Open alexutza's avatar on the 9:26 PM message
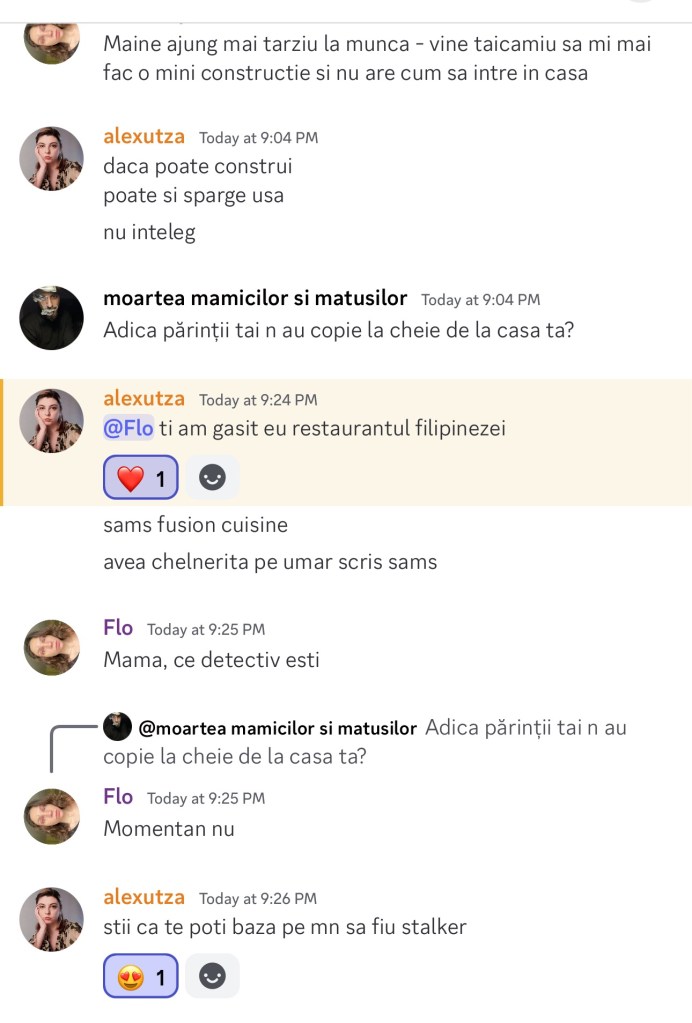Screen dimensions: 692x1023 (52, 918)
